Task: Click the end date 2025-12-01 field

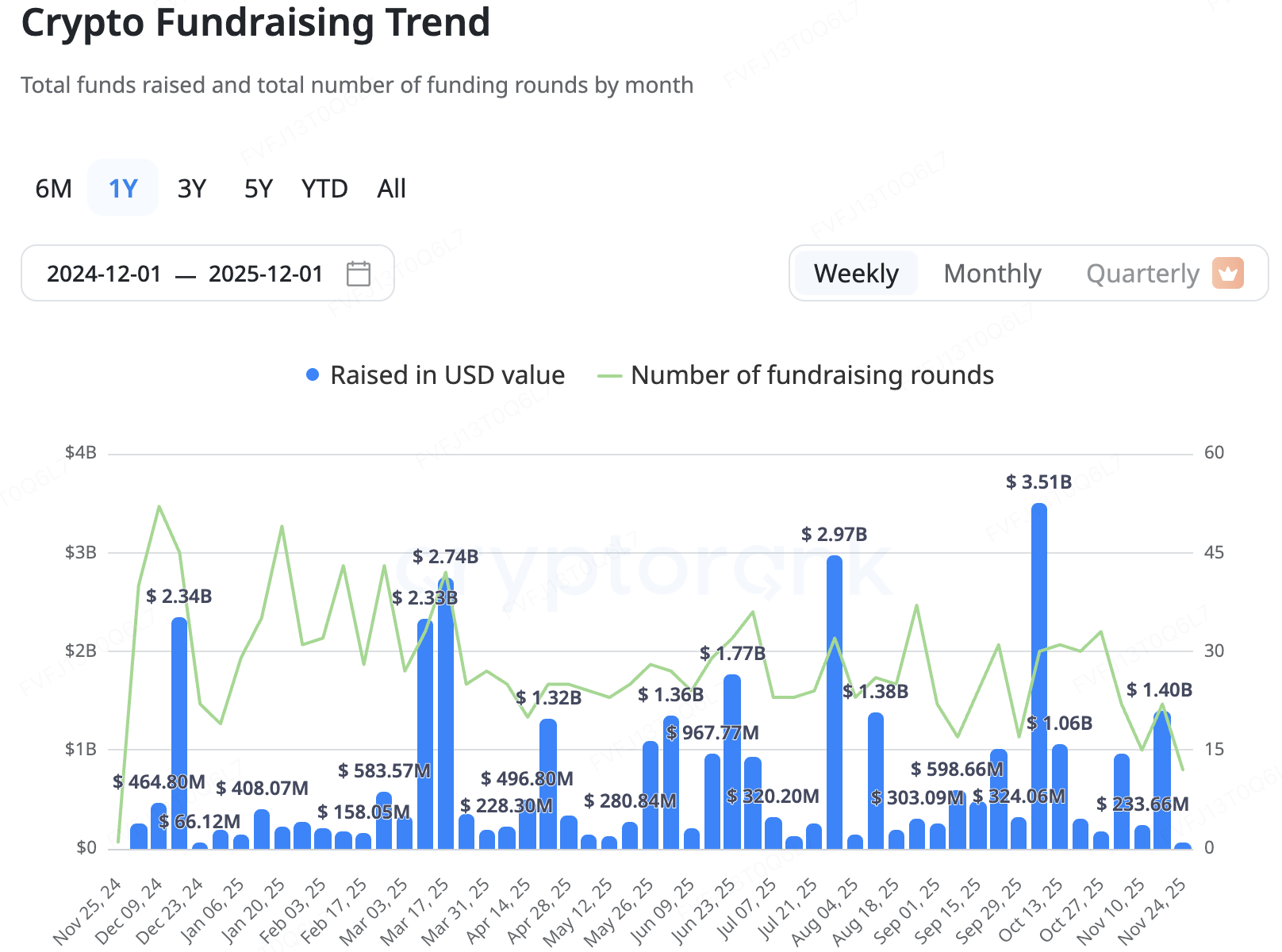Action: click(x=266, y=274)
